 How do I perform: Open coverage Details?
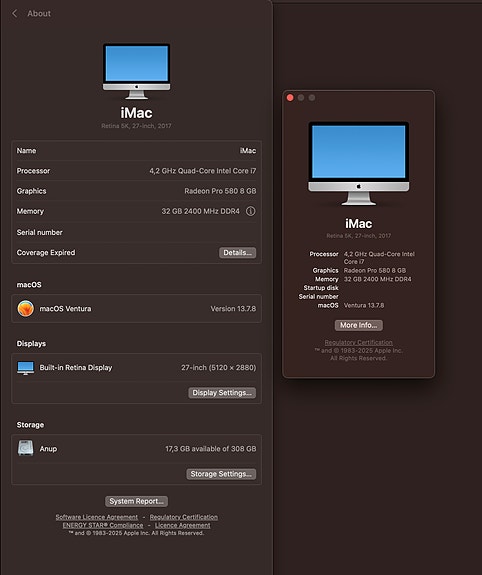tap(237, 253)
